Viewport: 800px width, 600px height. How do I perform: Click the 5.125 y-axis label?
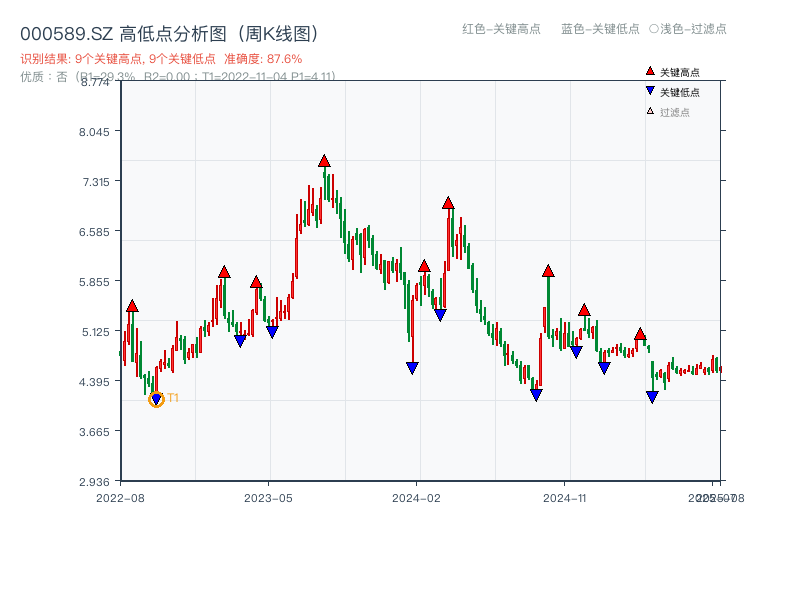point(96,332)
